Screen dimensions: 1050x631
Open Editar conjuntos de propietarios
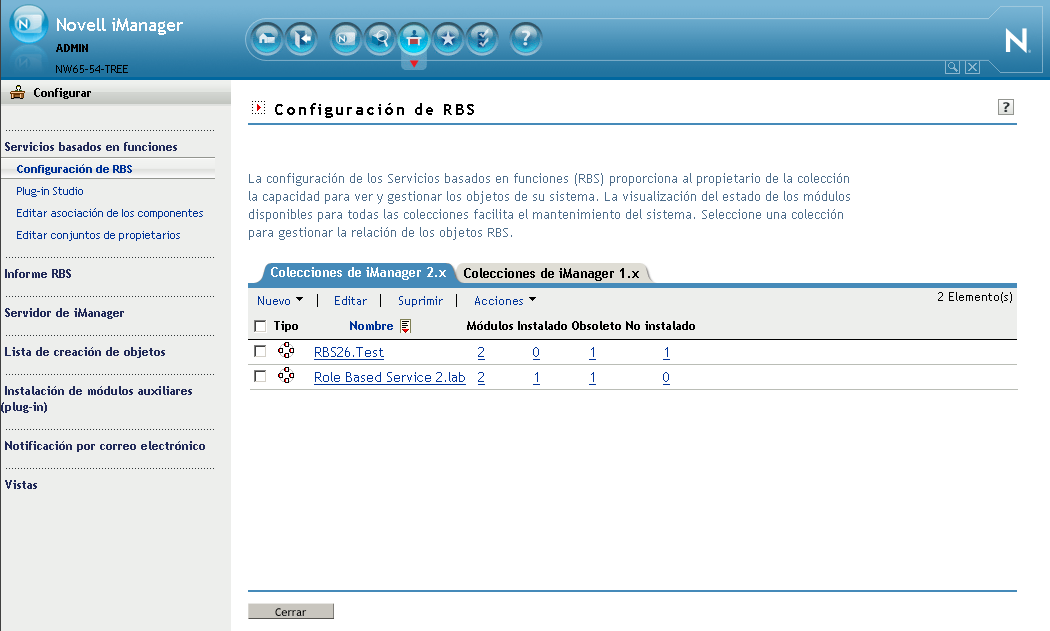click(98, 235)
